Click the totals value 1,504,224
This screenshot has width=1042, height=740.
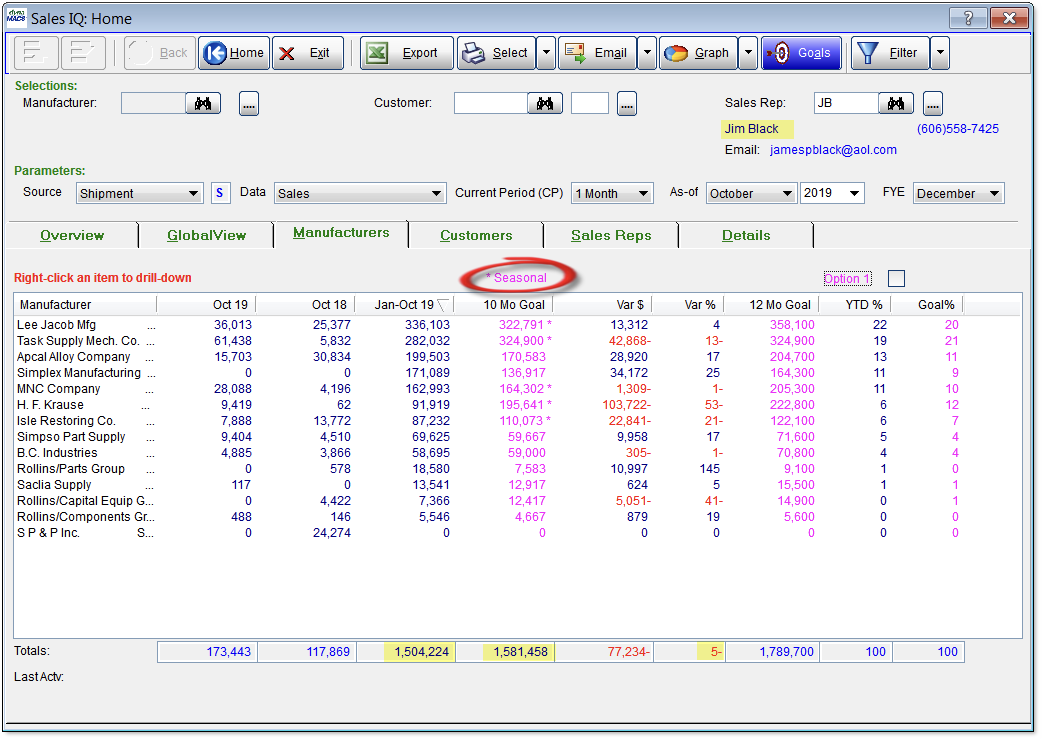coord(421,652)
